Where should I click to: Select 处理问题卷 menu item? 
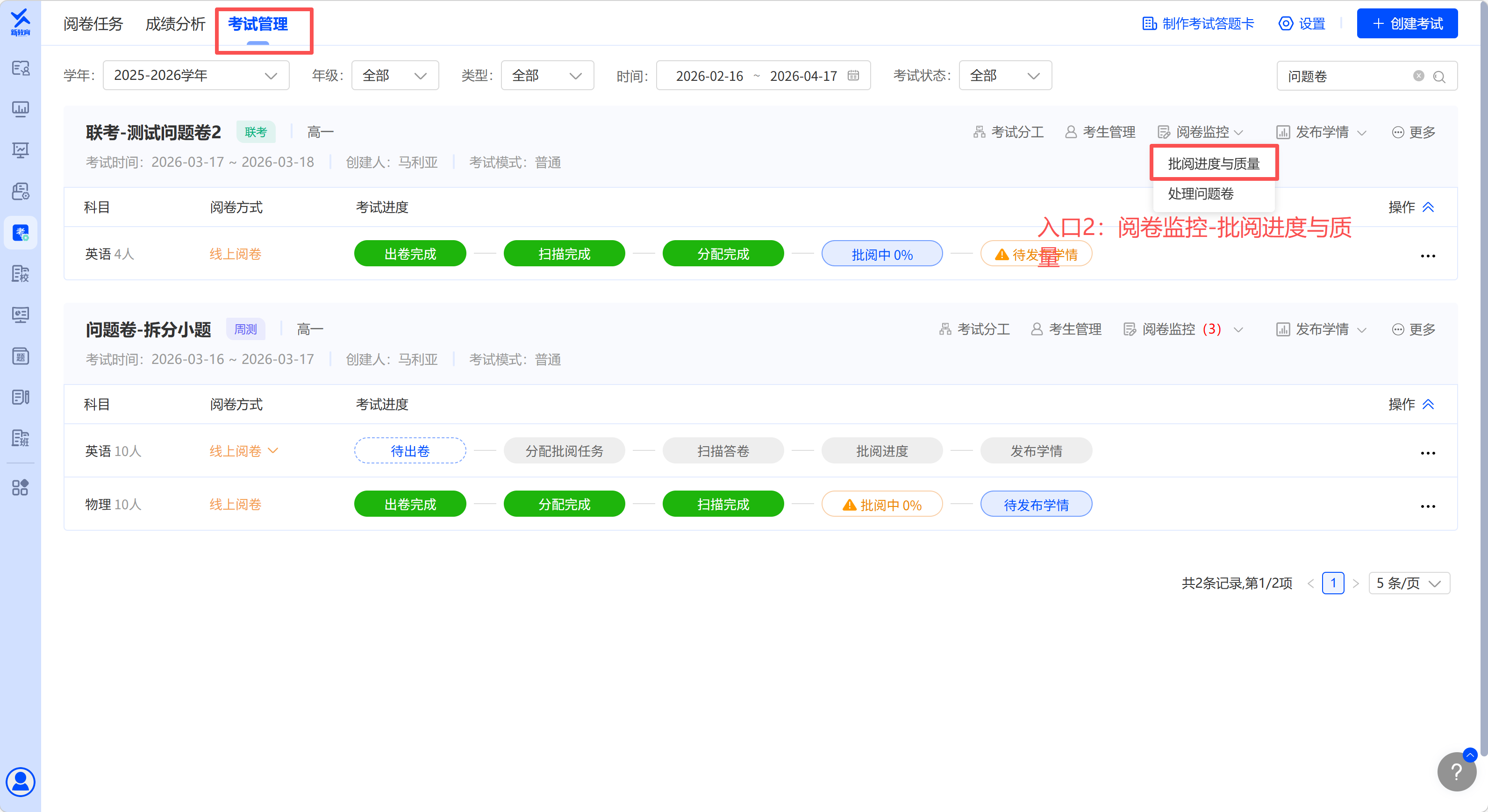pyautogui.click(x=1201, y=194)
